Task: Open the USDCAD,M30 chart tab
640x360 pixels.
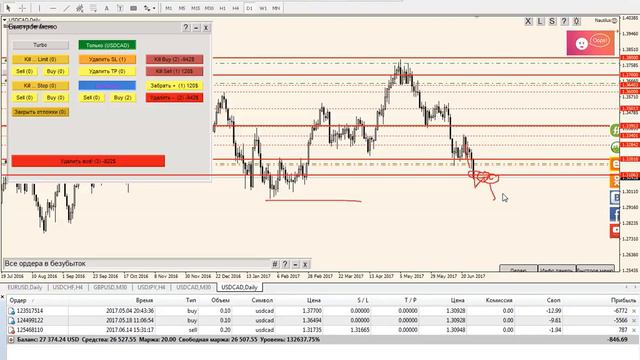Action: pyautogui.click(x=193, y=287)
